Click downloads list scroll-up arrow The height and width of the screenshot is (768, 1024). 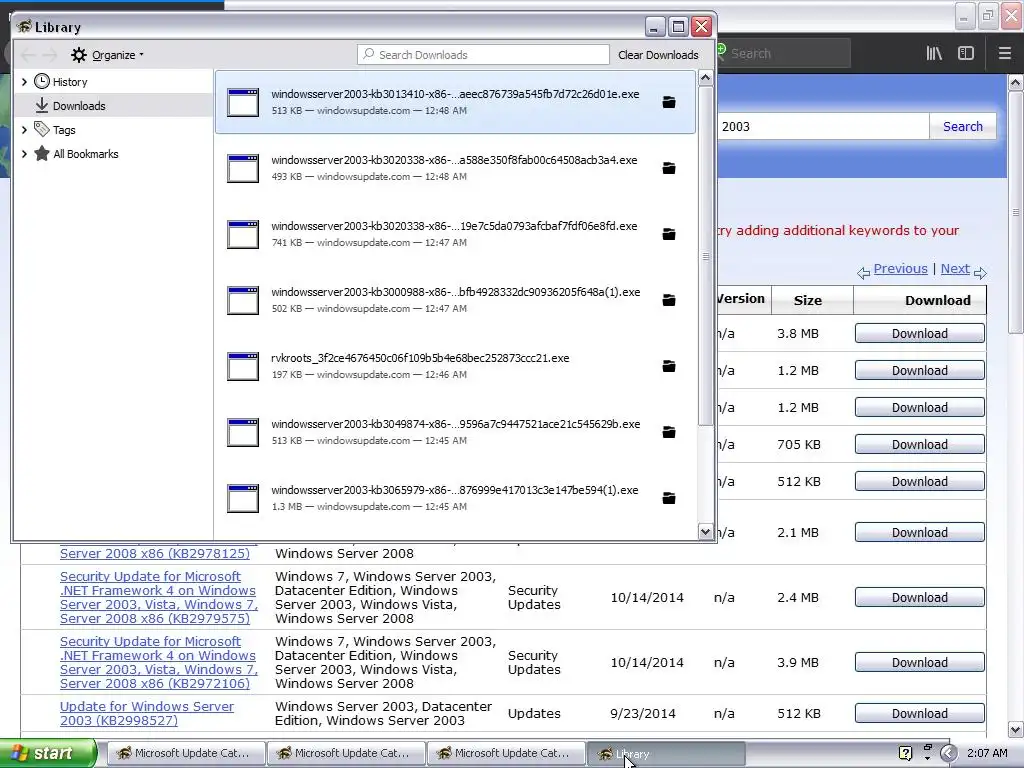(x=705, y=78)
